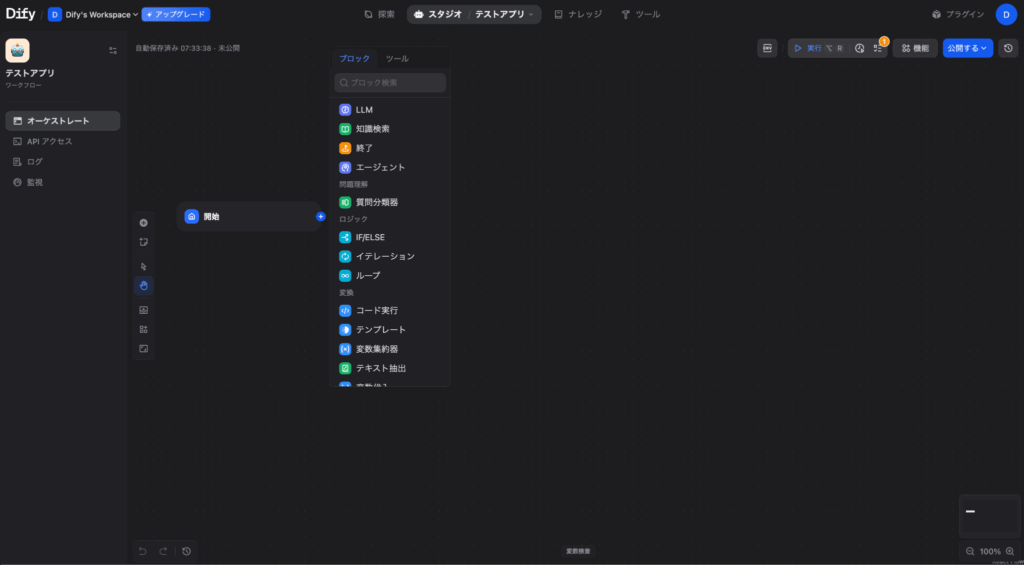
Task: Click the アップグレード upgrade button
Action: tap(176, 15)
